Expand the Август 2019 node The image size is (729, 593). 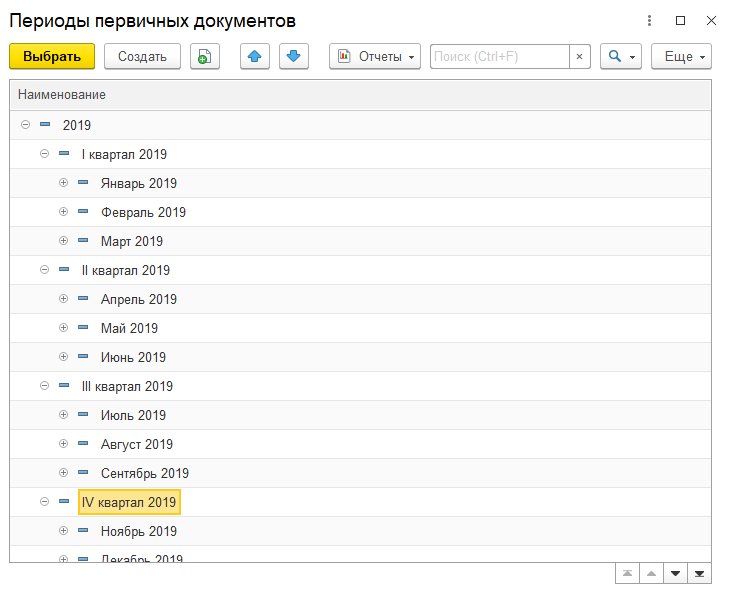(x=63, y=444)
